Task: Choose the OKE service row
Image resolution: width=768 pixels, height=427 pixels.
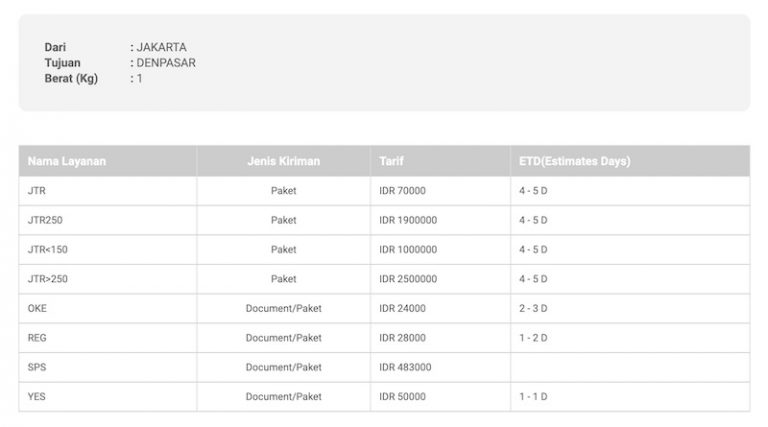Action: pos(37,308)
